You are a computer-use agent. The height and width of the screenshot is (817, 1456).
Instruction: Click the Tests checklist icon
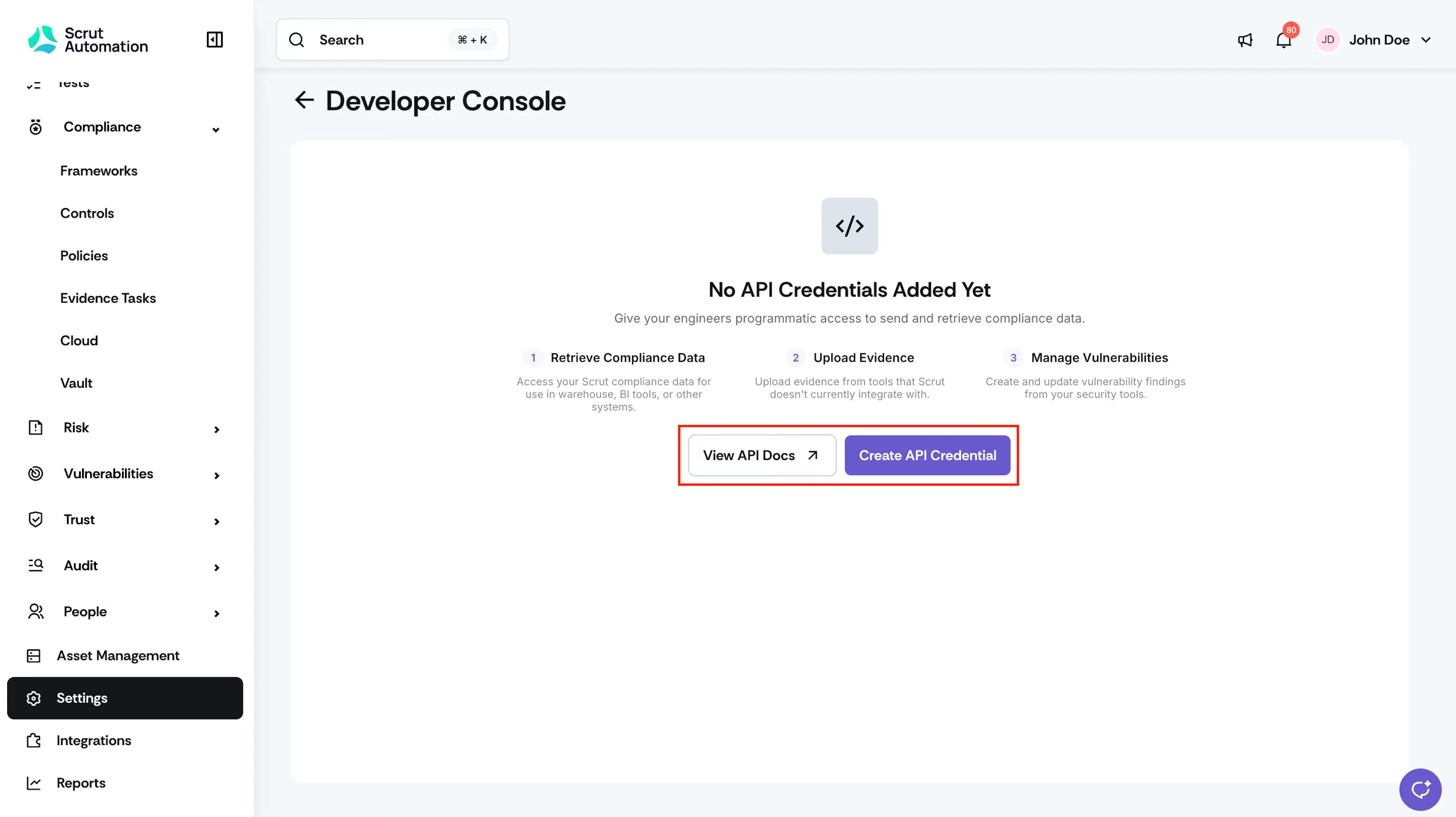click(x=34, y=85)
